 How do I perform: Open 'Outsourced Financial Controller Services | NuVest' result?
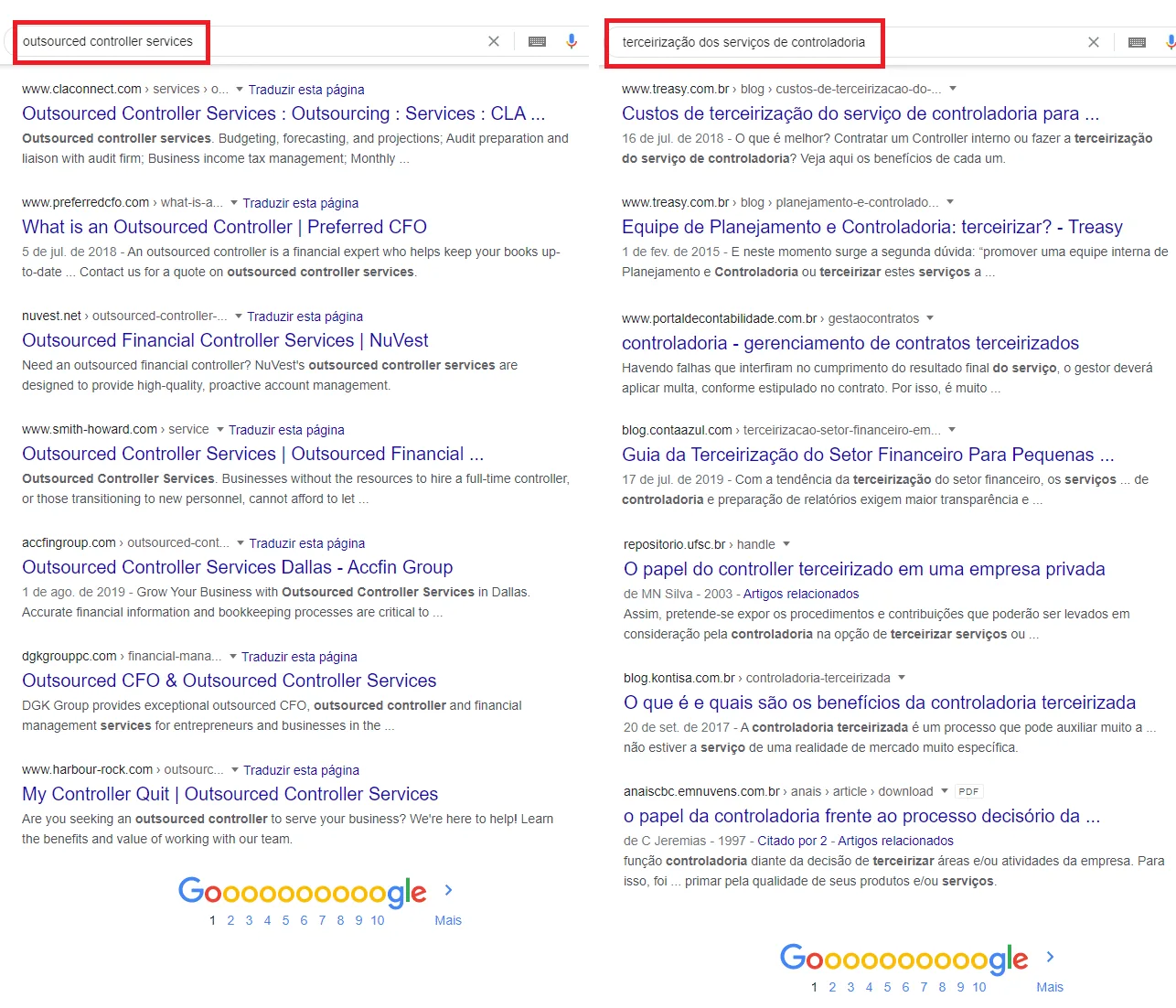pos(225,340)
